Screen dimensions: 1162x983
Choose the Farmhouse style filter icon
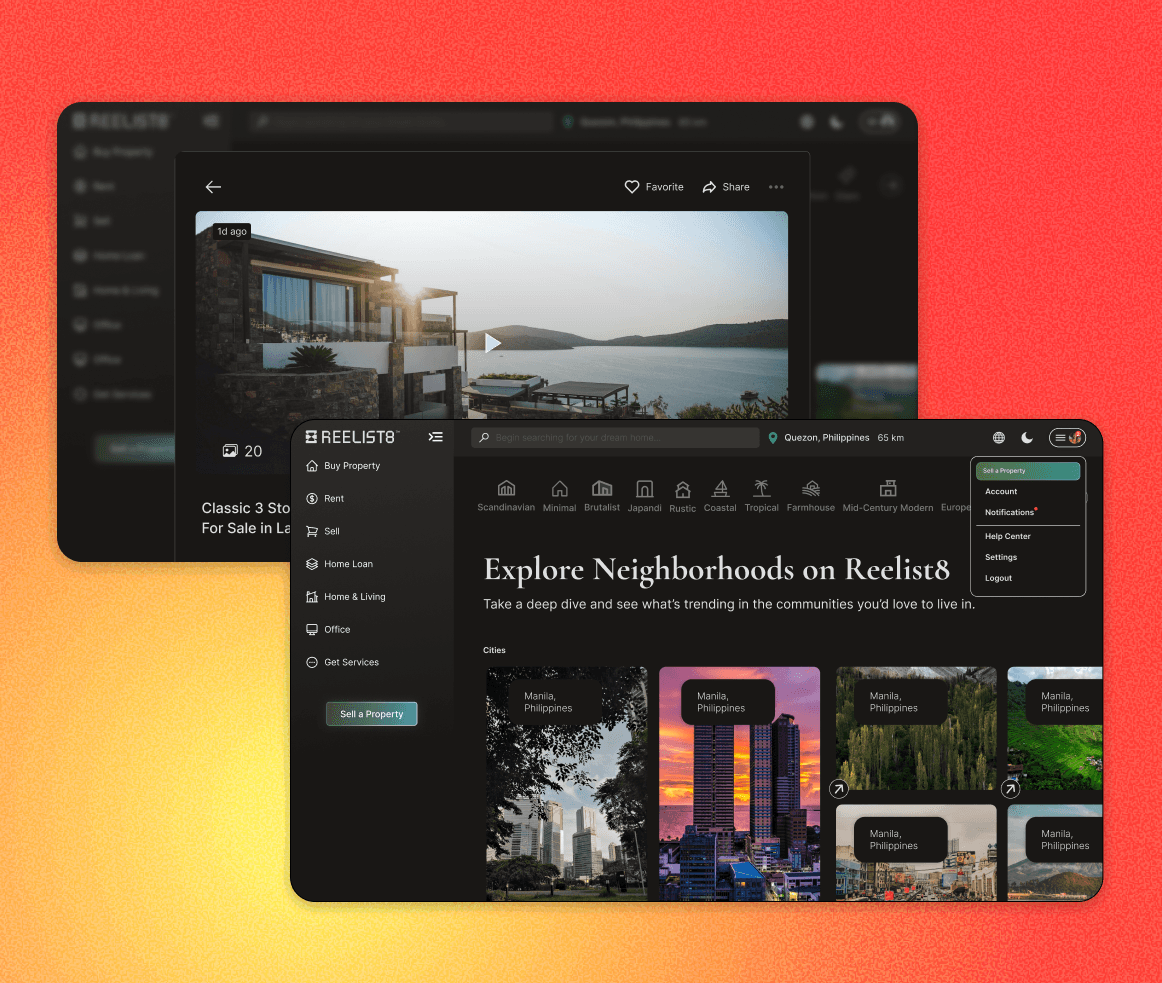click(x=810, y=488)
